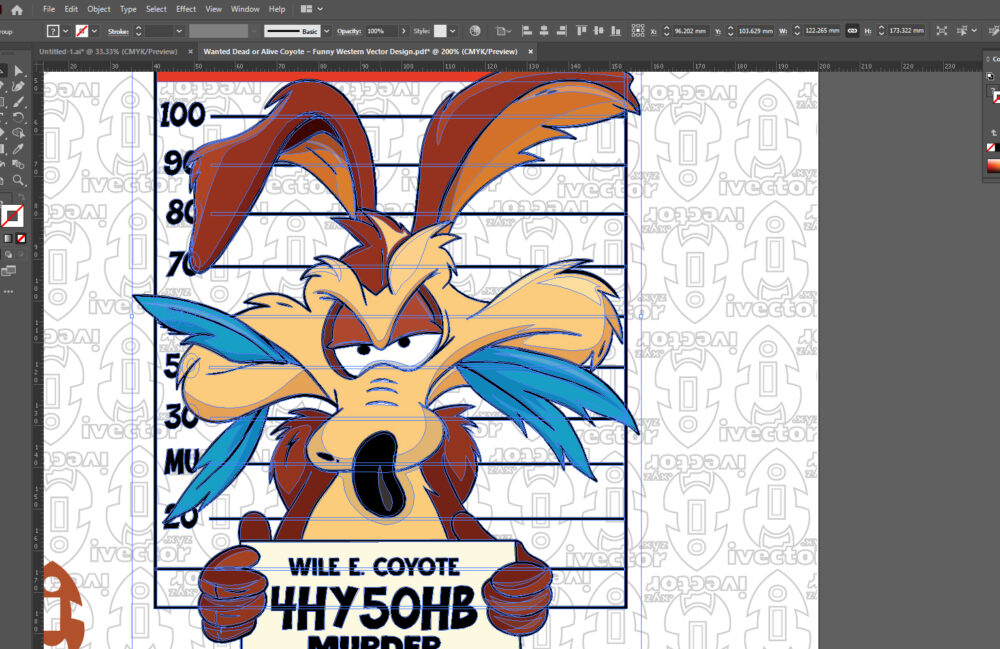The image size is (1000, 649).
Task: Set the Reference Point locator grid
Action: click(x=638, y=31)
